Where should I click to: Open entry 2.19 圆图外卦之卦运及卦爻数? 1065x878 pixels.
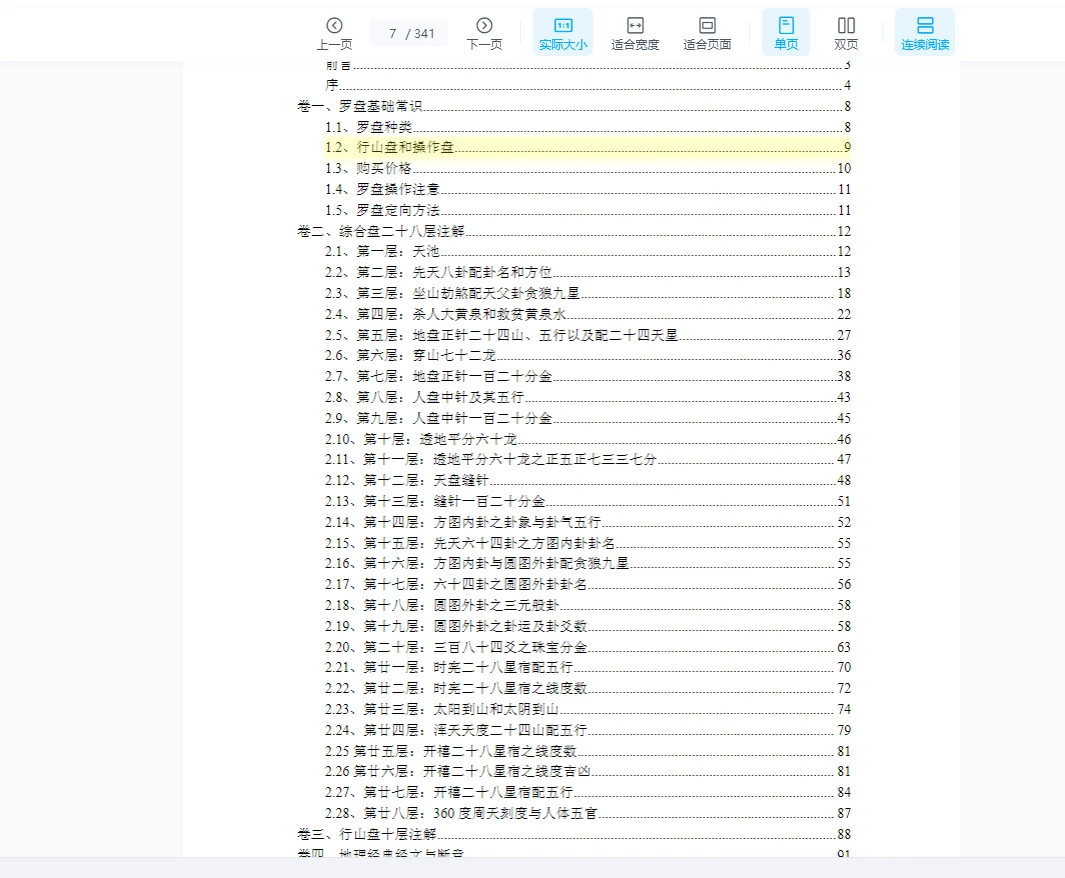tap(588, 627)
